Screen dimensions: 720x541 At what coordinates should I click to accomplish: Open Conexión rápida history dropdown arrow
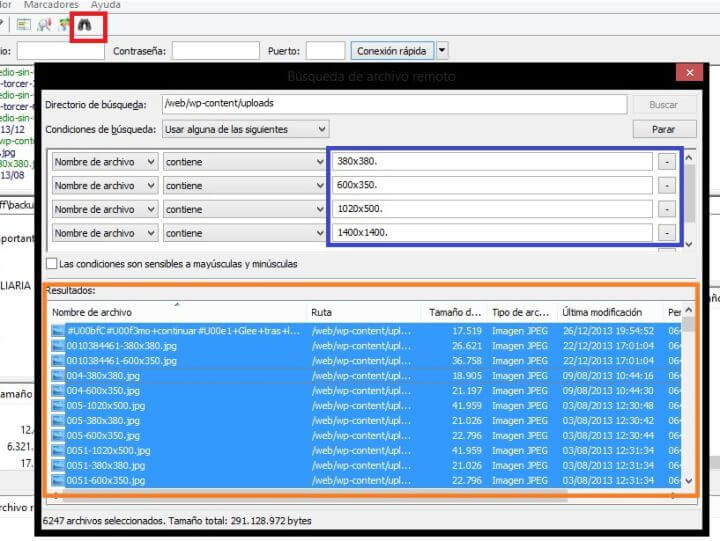[442, 50]
